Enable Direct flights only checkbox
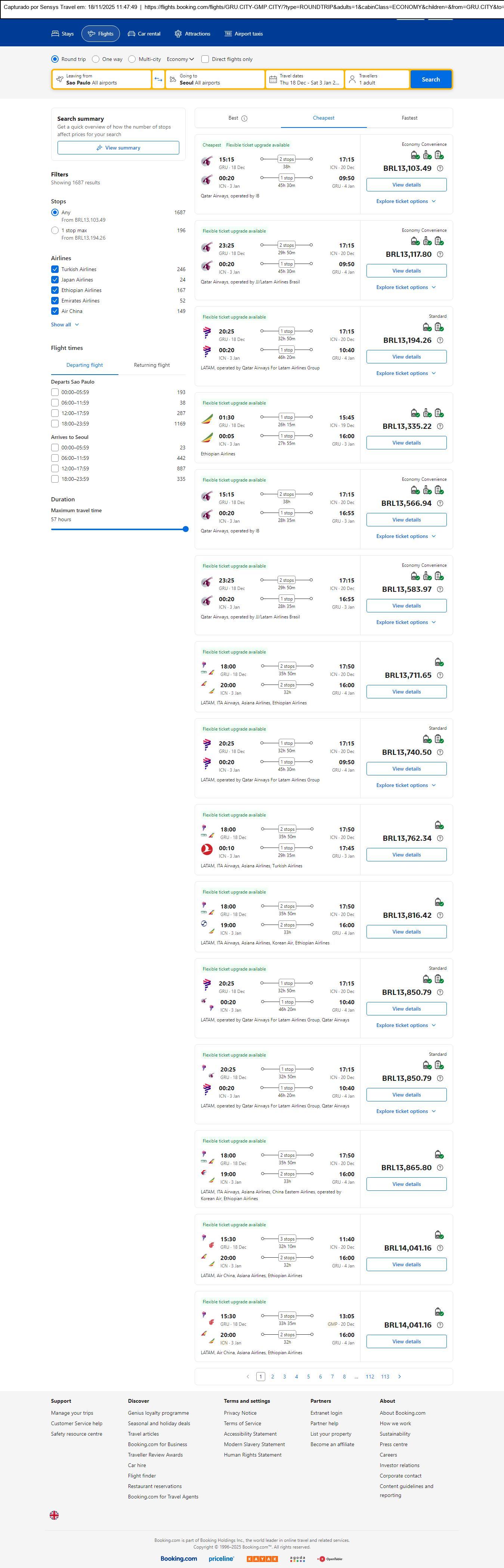Image resolution: width=504 pixels, height=1568 pixels. click(205, 60)
